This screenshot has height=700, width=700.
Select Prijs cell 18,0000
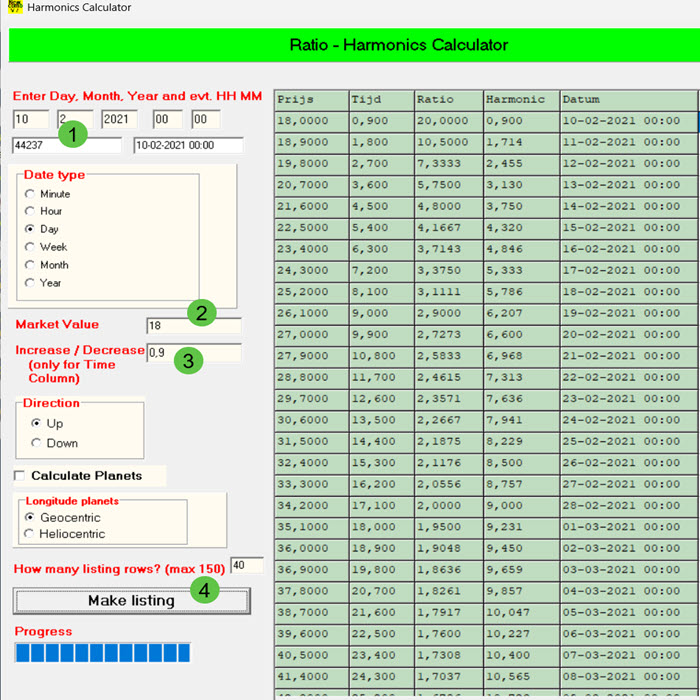point(312,121)
